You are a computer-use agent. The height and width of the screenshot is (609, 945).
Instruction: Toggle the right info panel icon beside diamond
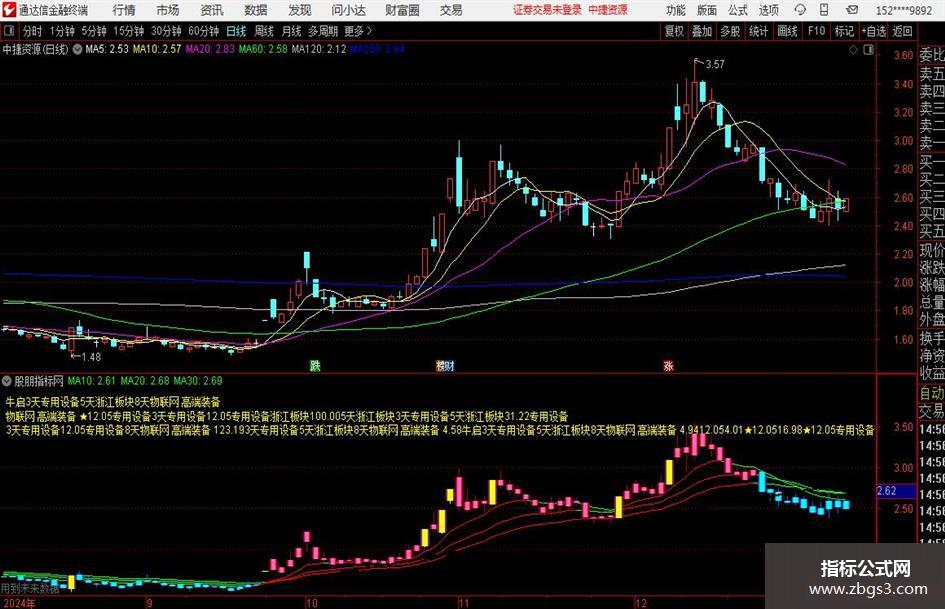868,50
